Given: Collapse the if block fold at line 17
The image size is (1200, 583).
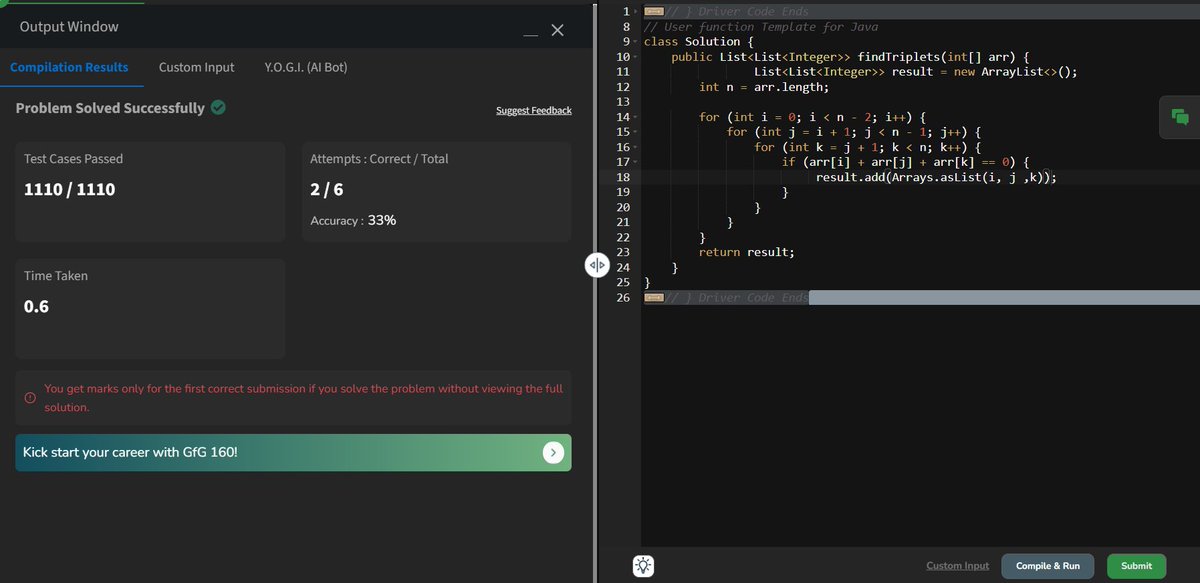Looking at the screenshot, I should click(636, 162).
